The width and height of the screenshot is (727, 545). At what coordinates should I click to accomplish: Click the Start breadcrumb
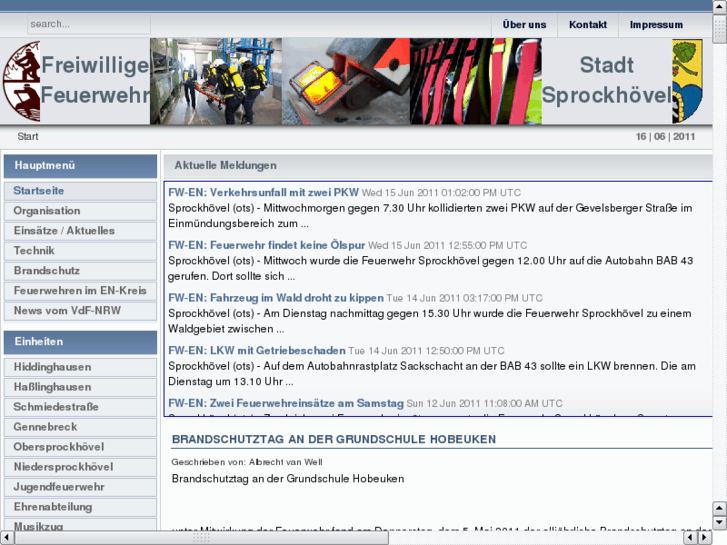coord(28,136)
